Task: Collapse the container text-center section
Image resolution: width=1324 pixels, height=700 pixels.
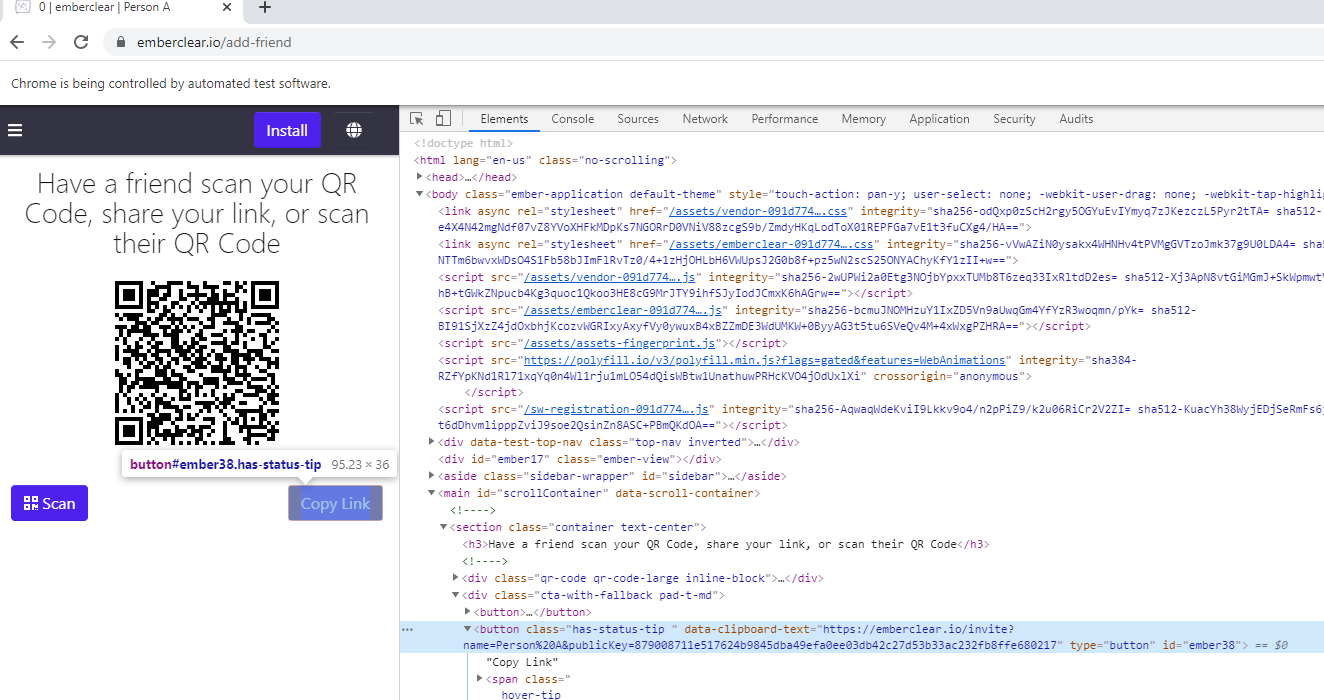Action: (444, 527)
